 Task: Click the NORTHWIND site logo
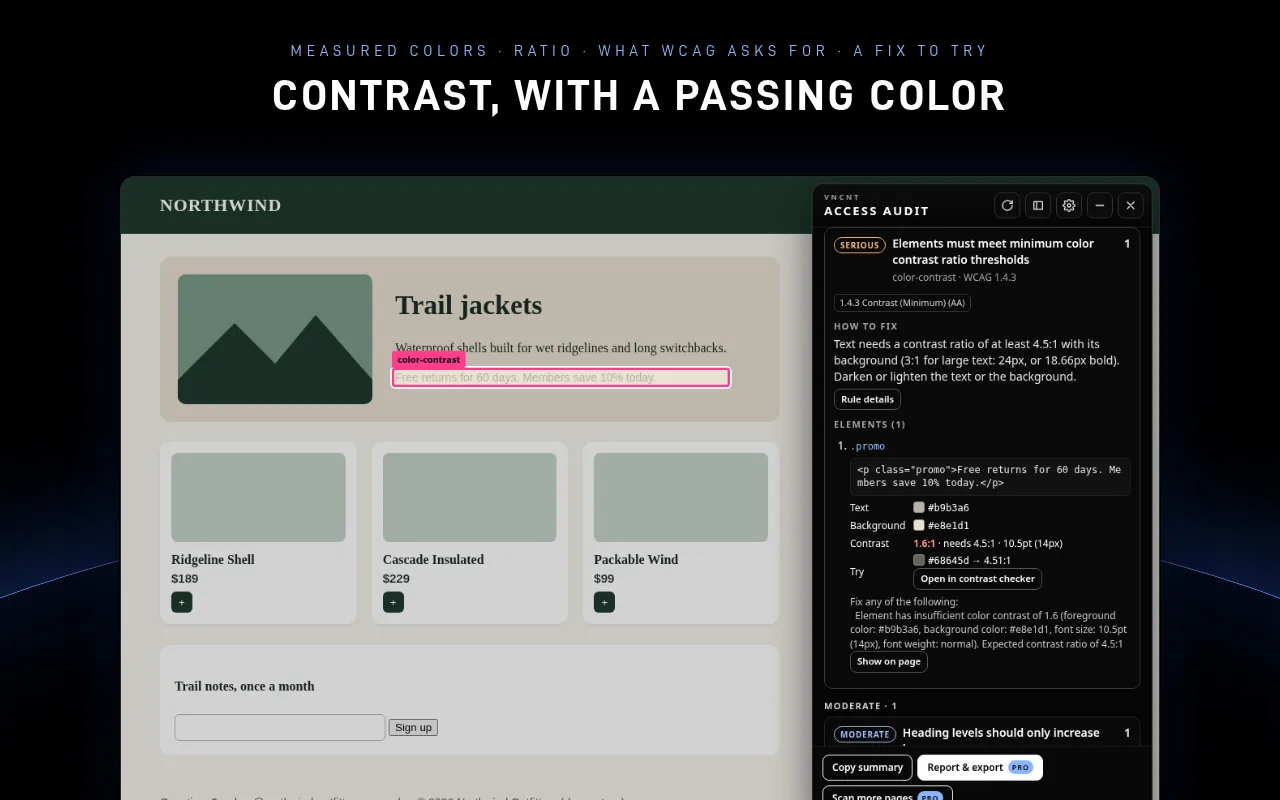click(220, 205)
